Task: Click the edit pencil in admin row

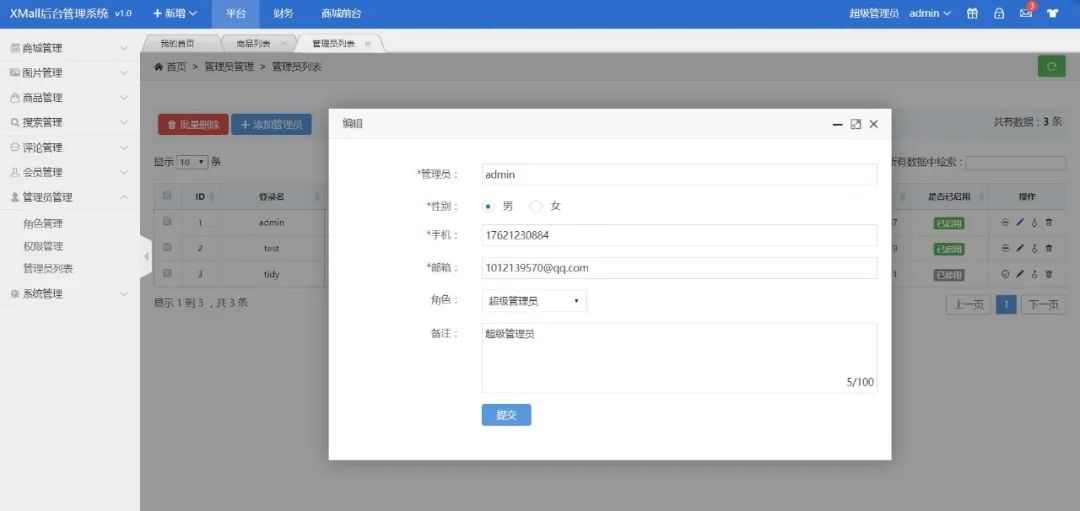Action: (1020, 222)
